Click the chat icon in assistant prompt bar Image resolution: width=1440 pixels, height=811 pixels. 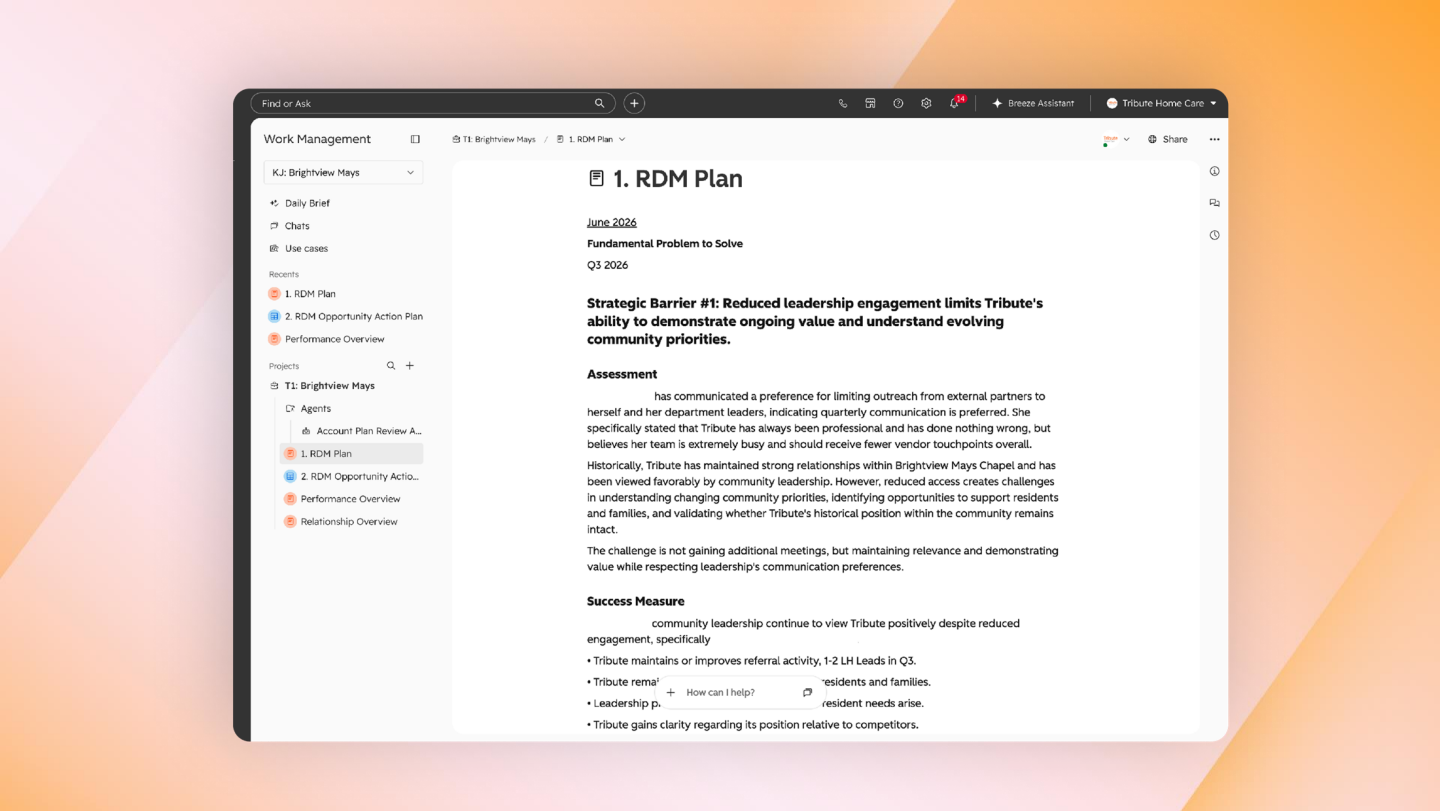coord(807,692)
